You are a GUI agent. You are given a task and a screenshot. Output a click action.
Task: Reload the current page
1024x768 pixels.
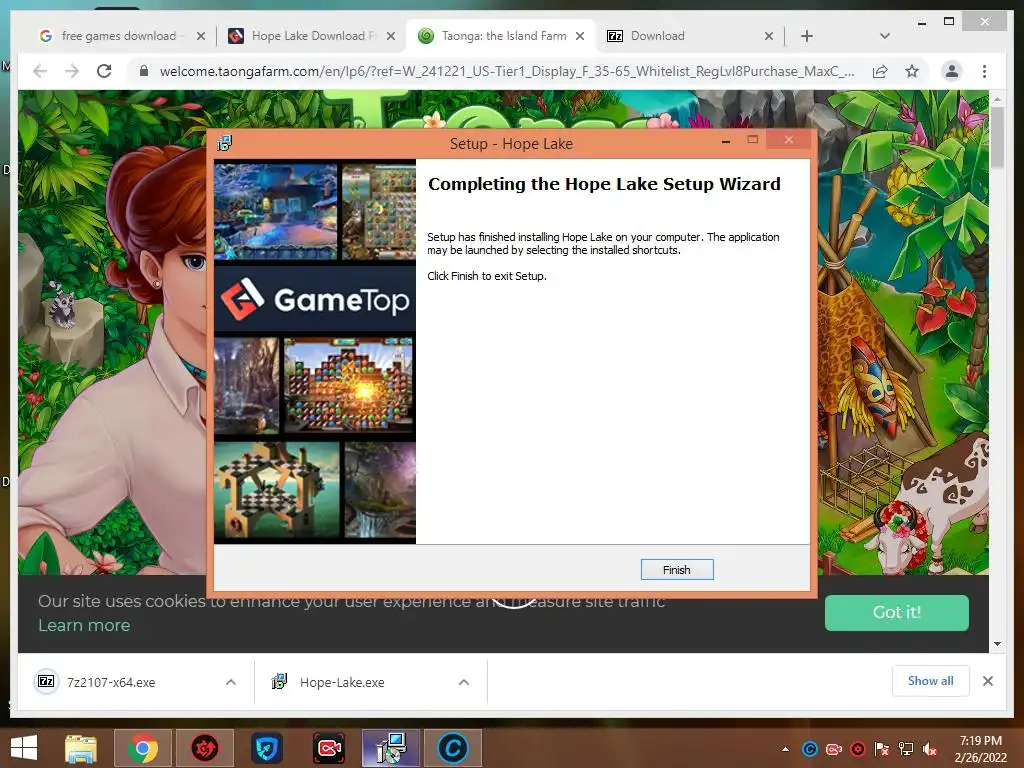point(104,71)
